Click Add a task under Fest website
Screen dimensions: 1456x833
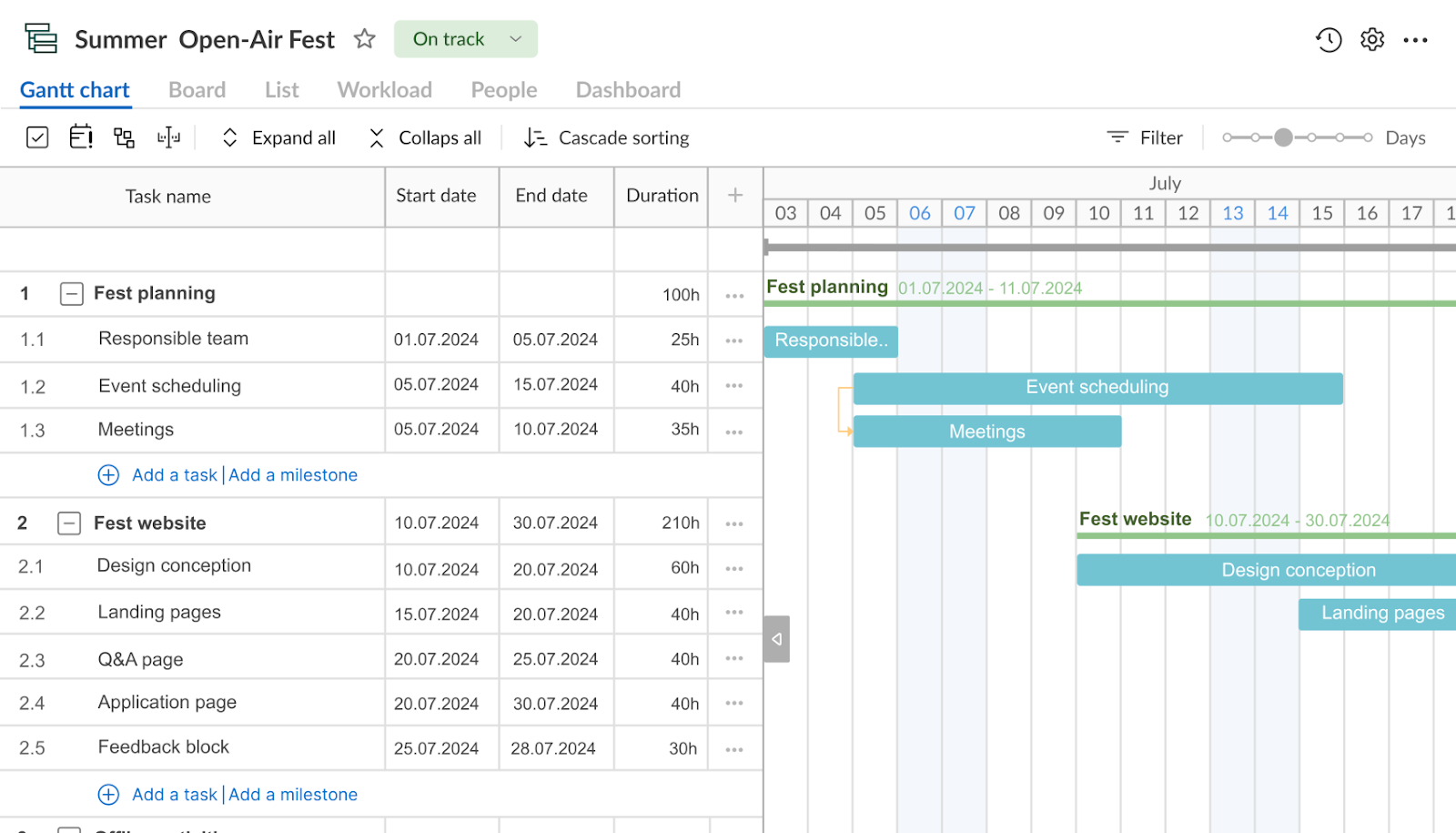(175, 795)
